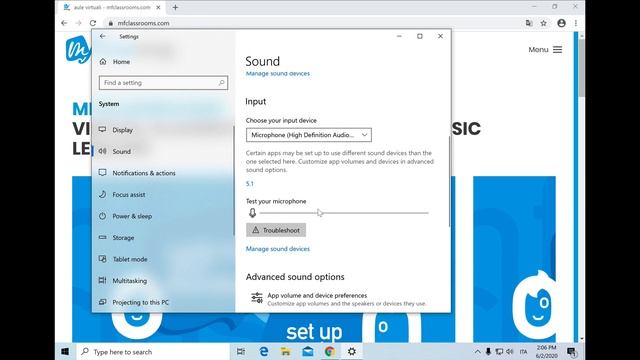This screenshot has width=640, height=360.
Task: Switch to Chrome on taskbar
Action: coord(330,351)
